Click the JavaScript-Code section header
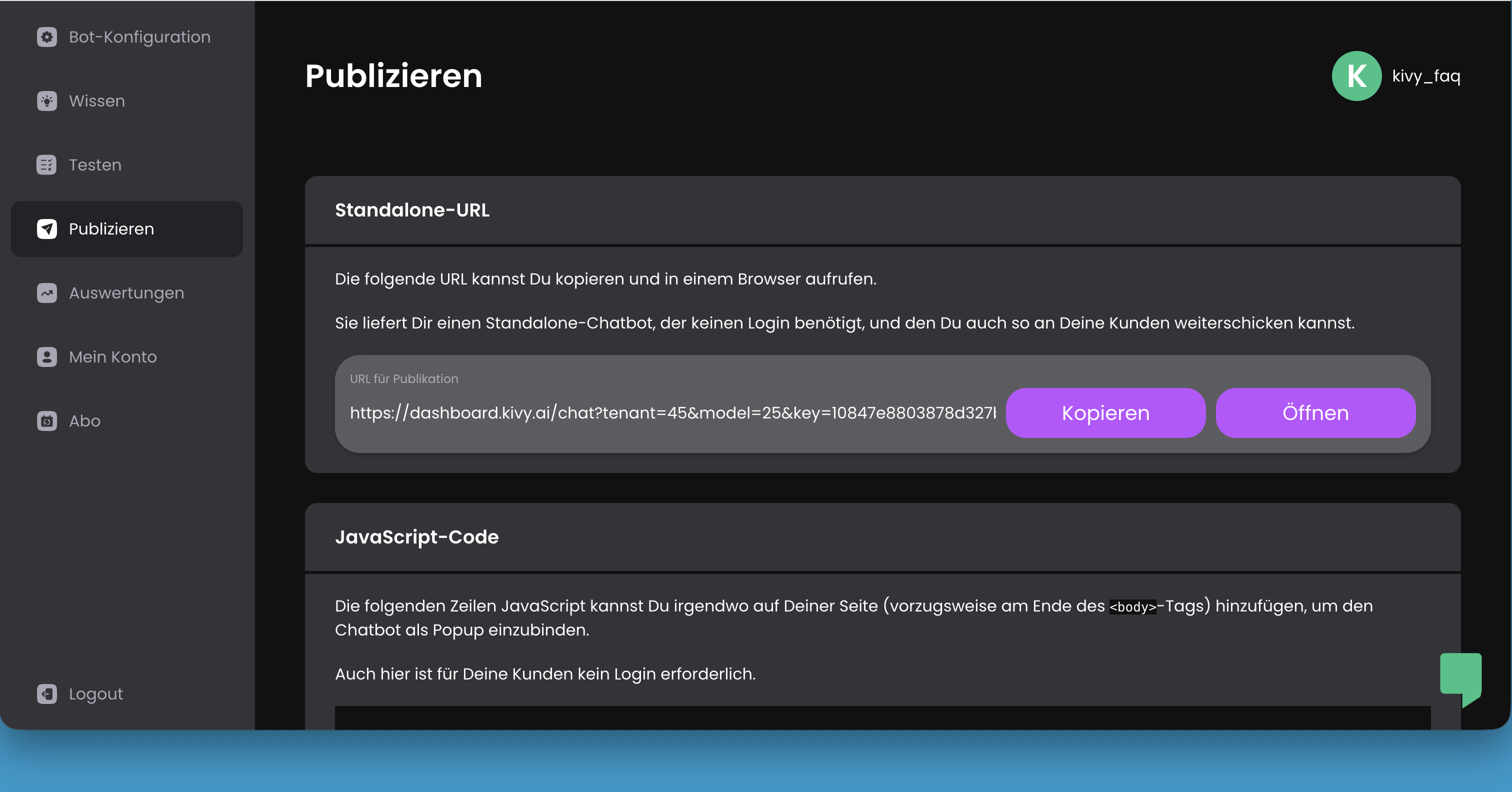The image size is (1512, 792). coord(416,536)
